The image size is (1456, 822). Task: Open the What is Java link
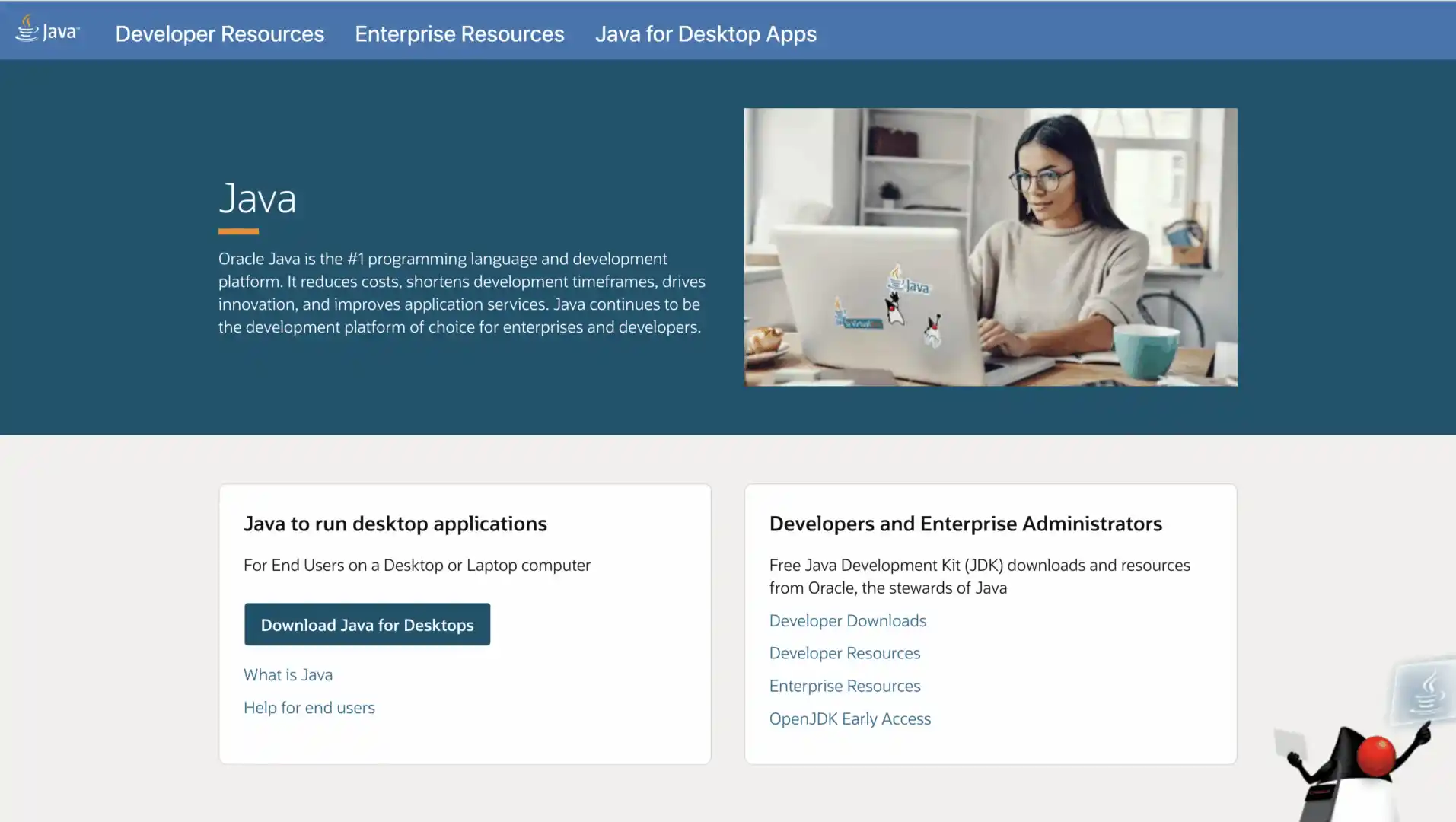(x=288, y=674)
